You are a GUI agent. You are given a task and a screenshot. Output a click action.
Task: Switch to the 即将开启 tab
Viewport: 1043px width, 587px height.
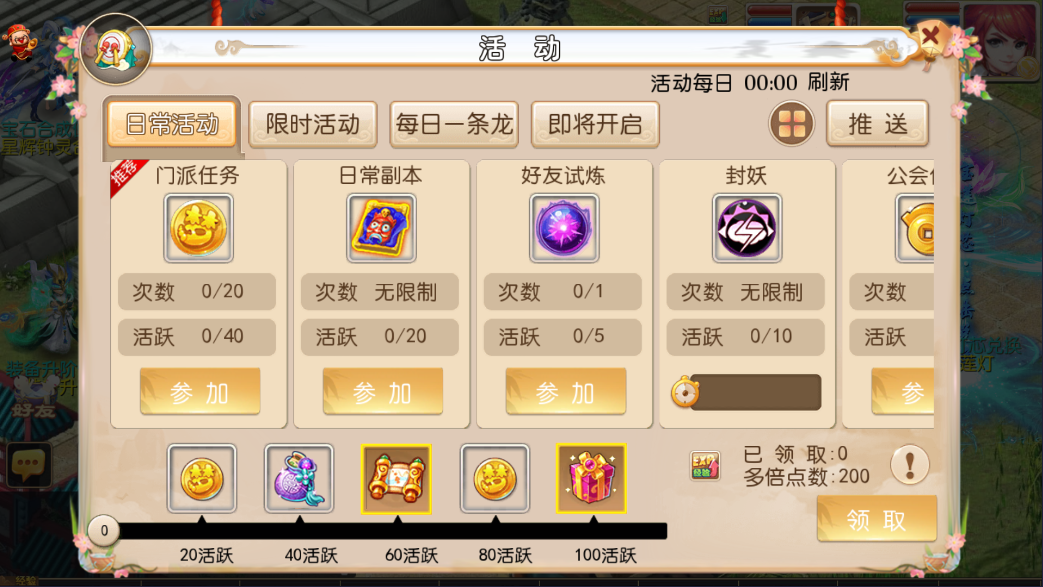[595, 124]
